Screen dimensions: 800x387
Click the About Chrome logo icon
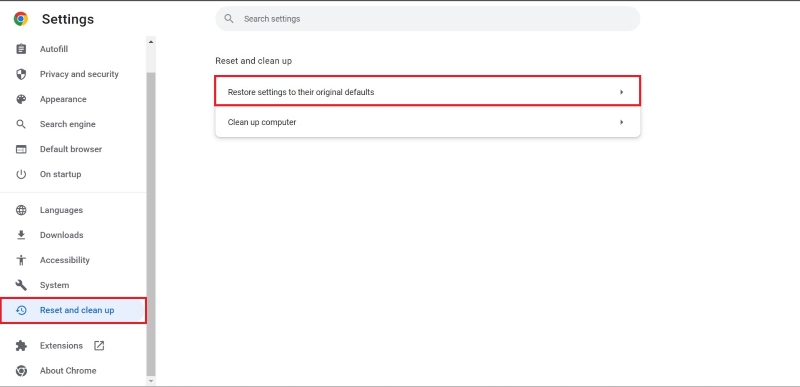point(21,371)
